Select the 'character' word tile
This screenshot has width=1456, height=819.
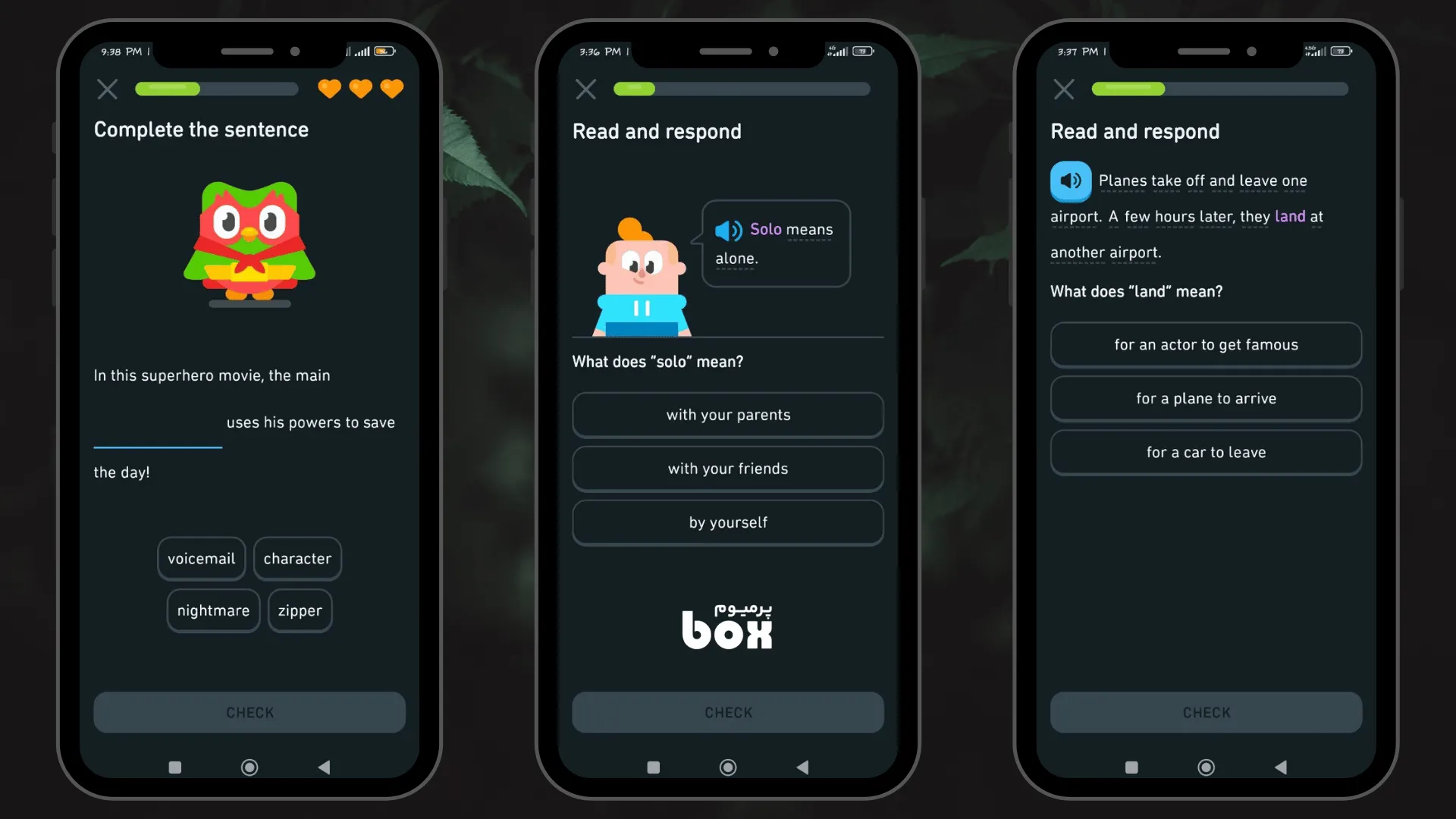(x=297, y=558)
